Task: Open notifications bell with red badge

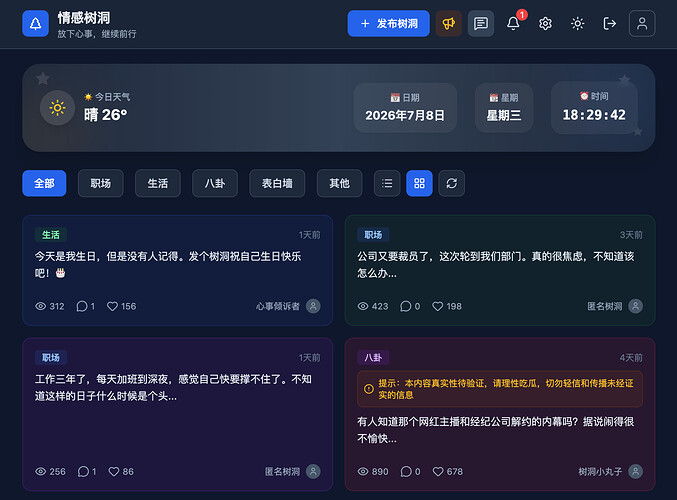Action: click(513, 23)
